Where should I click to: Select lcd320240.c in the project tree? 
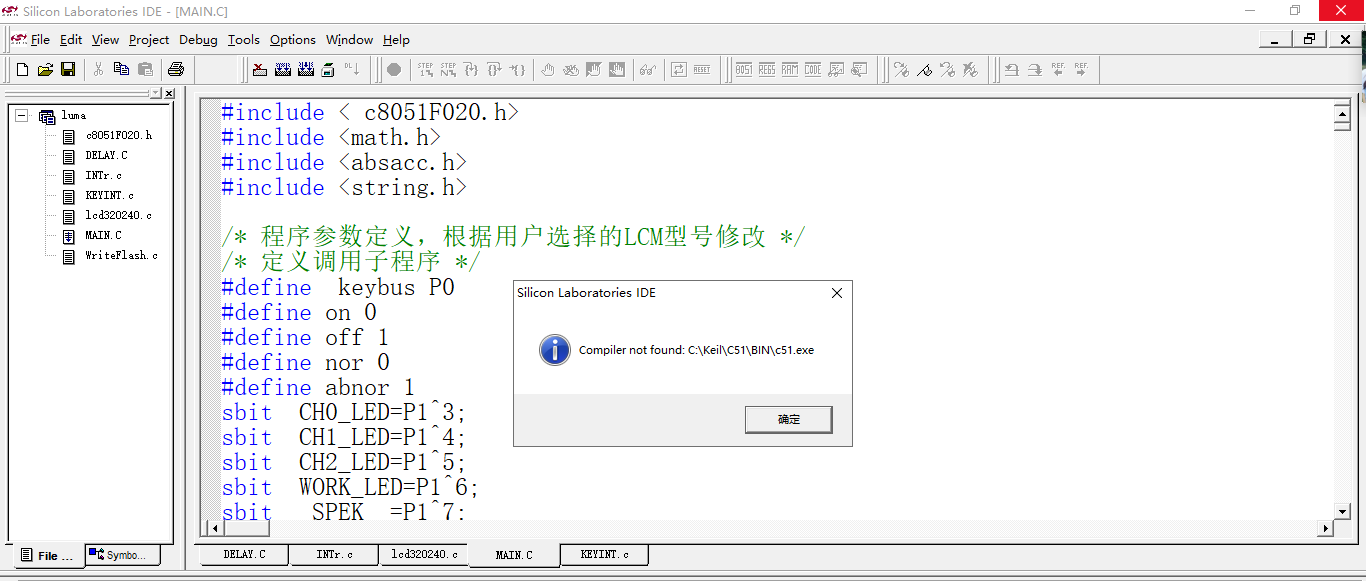(x=118, y=215)
